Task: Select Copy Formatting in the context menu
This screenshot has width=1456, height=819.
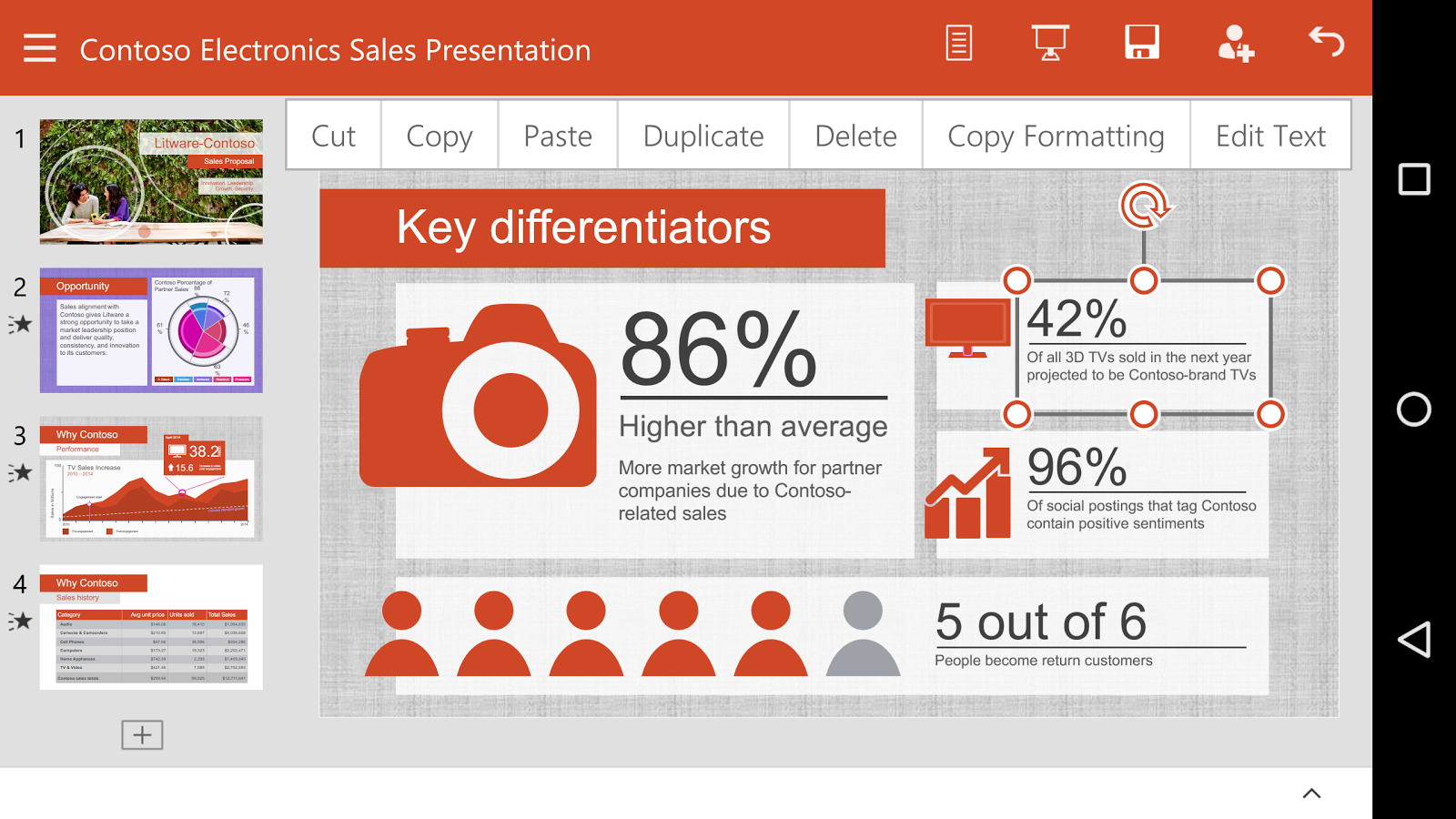Action: [x=1056, y=136]
